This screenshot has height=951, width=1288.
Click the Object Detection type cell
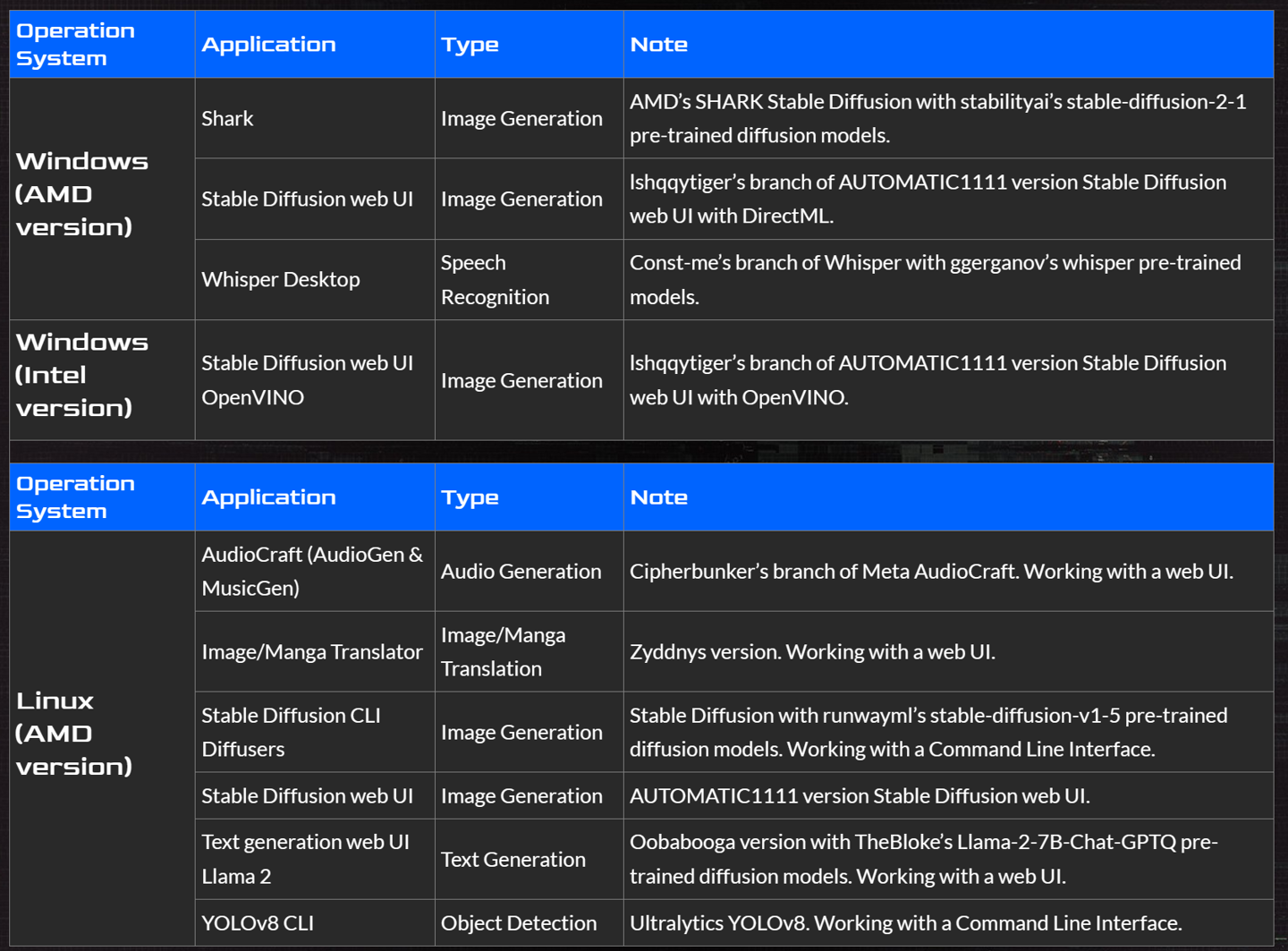529,922
